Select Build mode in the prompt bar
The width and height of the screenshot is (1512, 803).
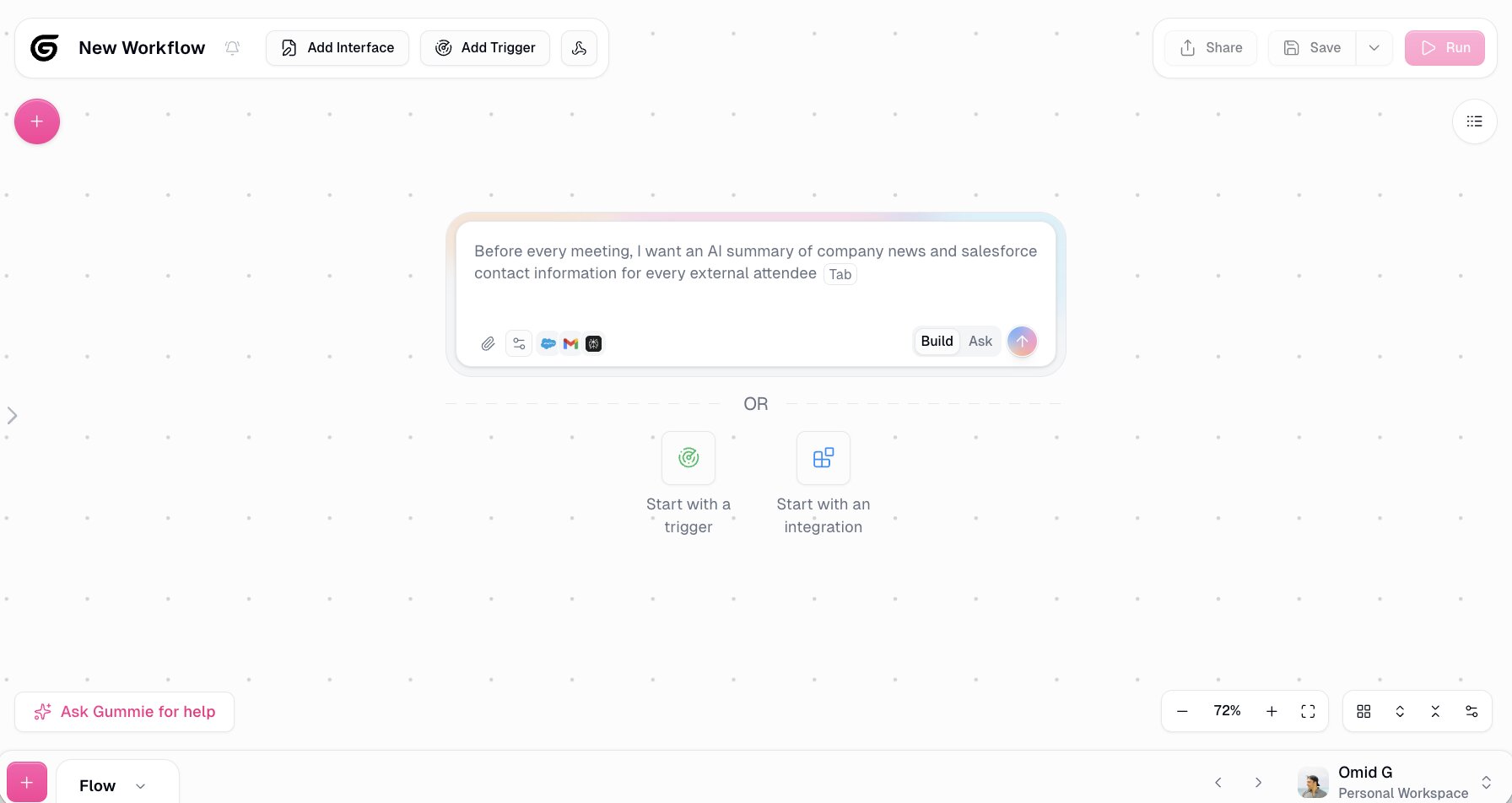[x=936, y=342]
